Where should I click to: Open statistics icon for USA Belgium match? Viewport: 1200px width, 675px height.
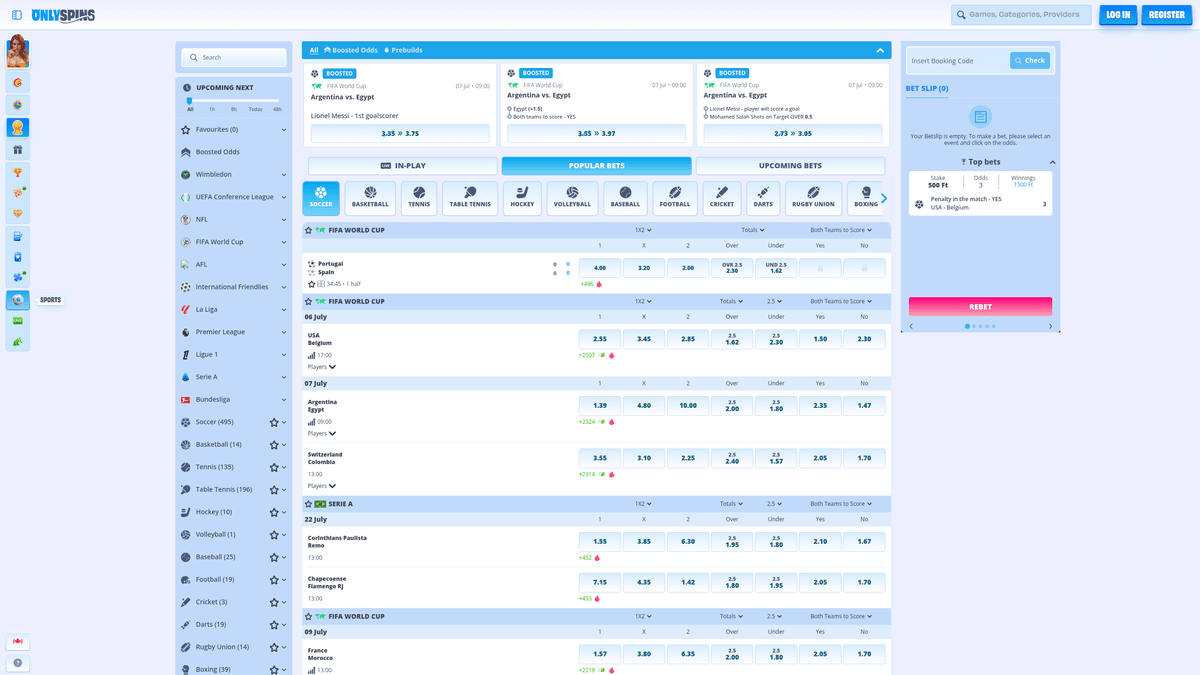pos(312,355)
